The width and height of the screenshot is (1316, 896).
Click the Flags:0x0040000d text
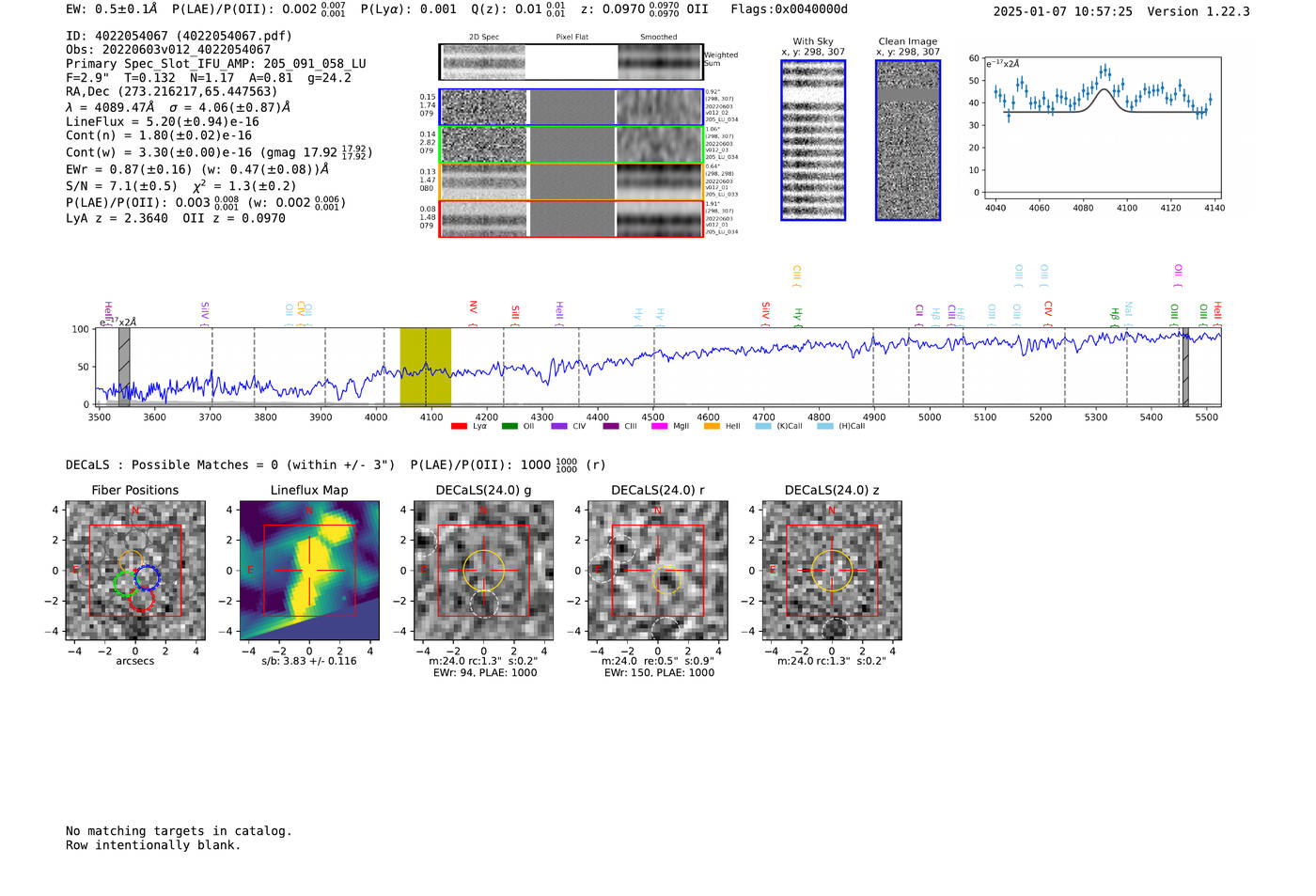(790, 9)
